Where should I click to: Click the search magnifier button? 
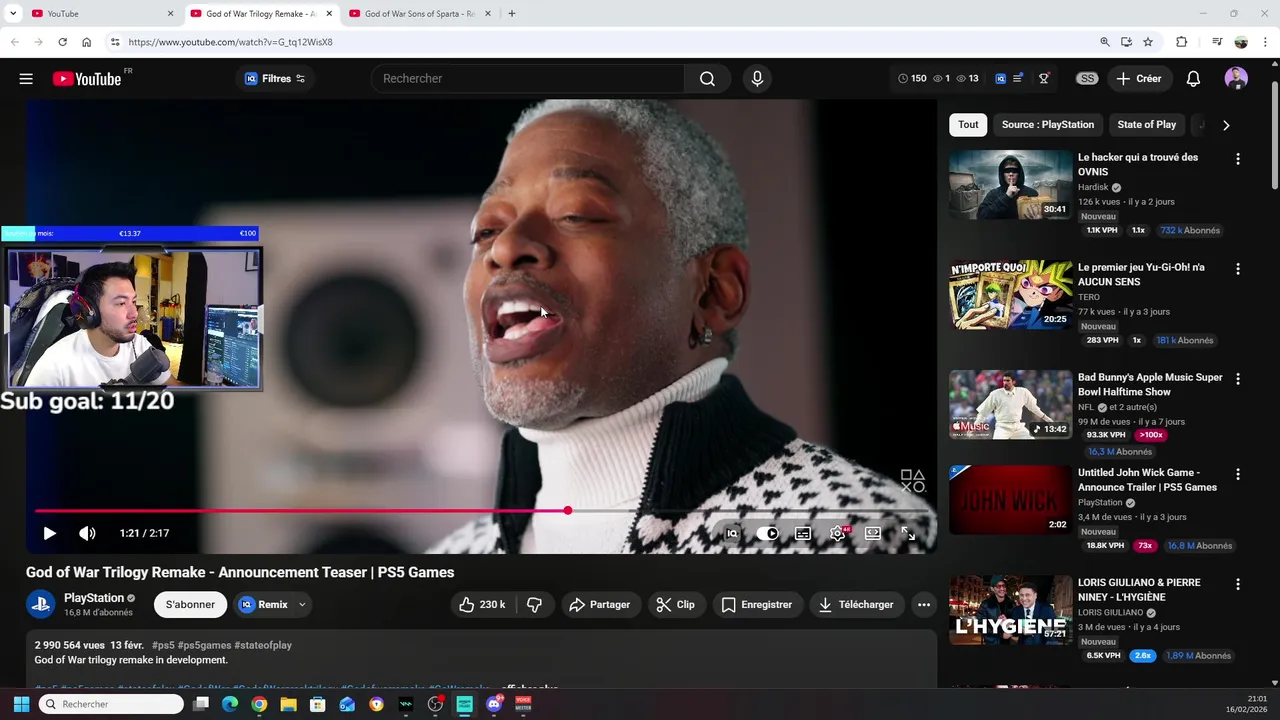pyautogui.click(x=707, y=79)
